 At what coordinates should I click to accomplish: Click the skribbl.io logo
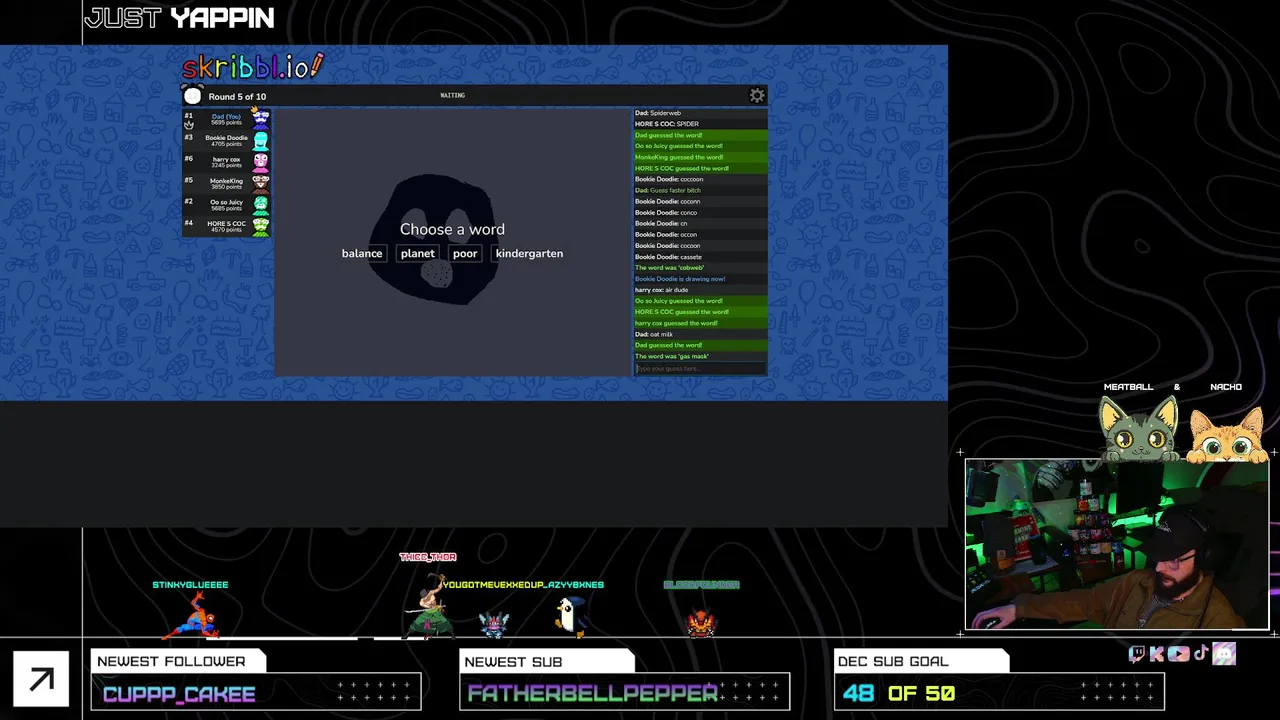tap(253, 67)
